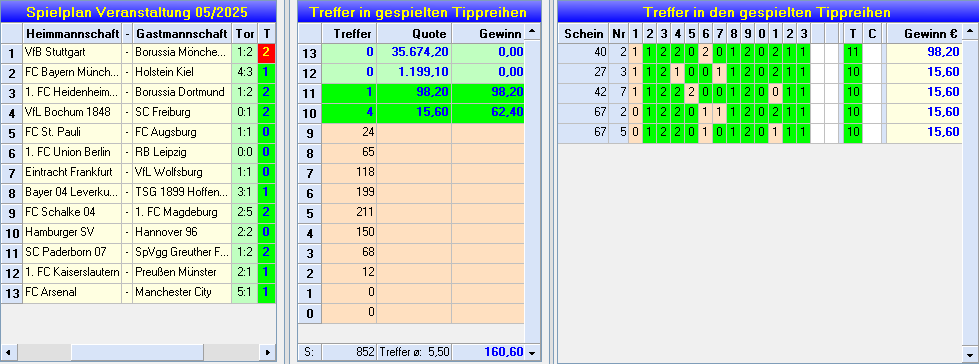979x364 pixels.
Task: Click up arrow of Treffer table scrollbar
Action: coord(532,31)
